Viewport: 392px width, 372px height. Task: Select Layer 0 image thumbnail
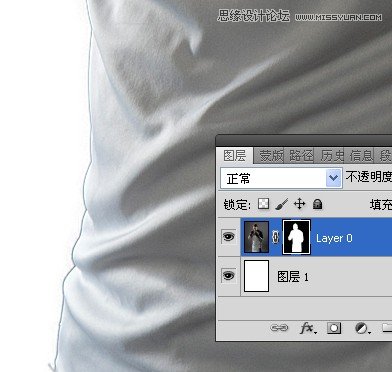coord(256,237)
